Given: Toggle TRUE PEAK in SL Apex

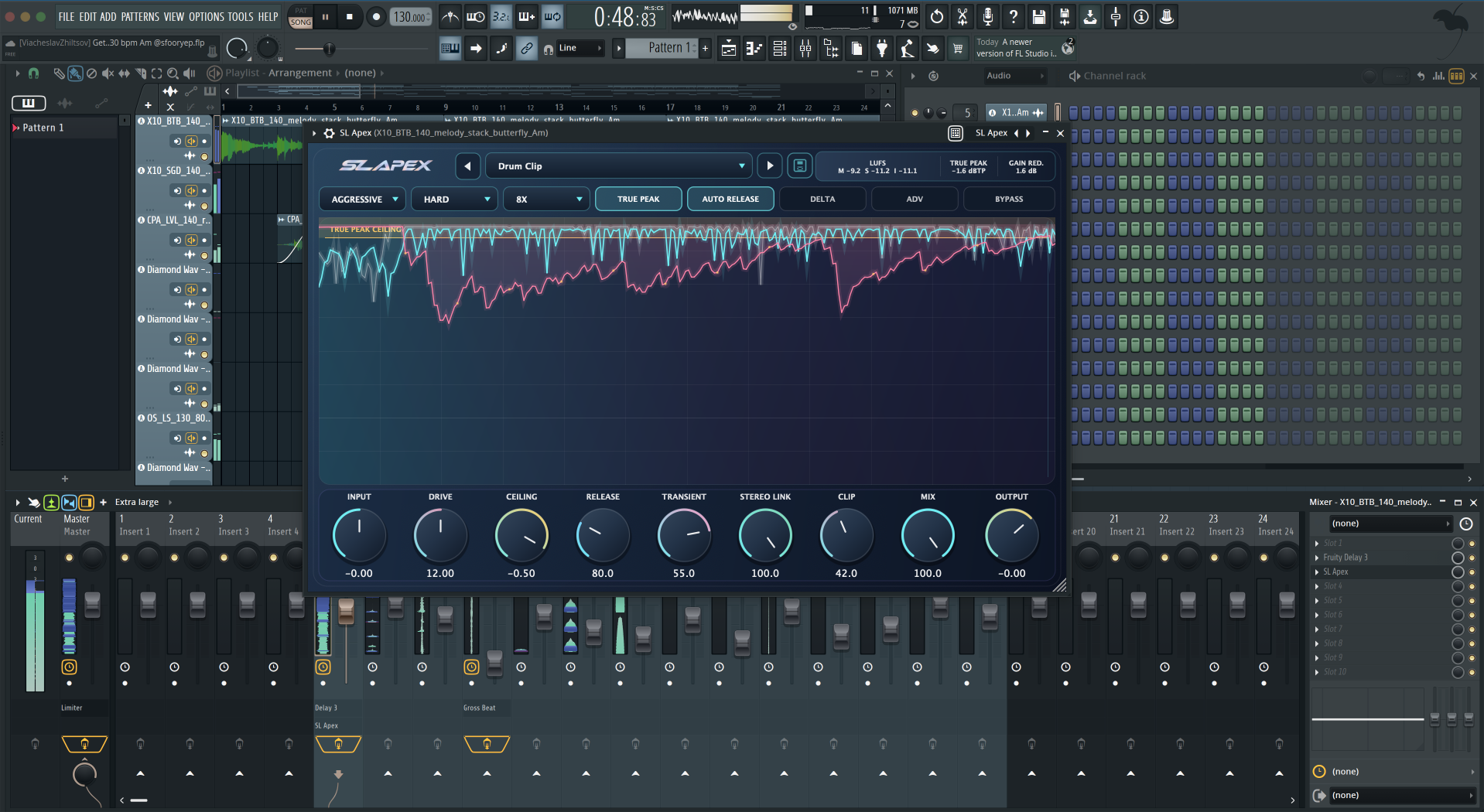Looking at the screenshot, I should [x=638, y=199].
